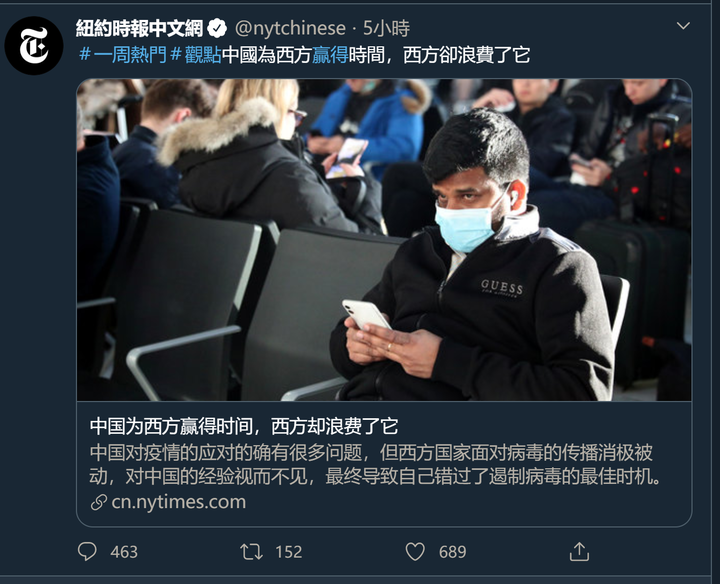Click the 689 likes count
The image size is (720, 584).
[x=452, y=552]
